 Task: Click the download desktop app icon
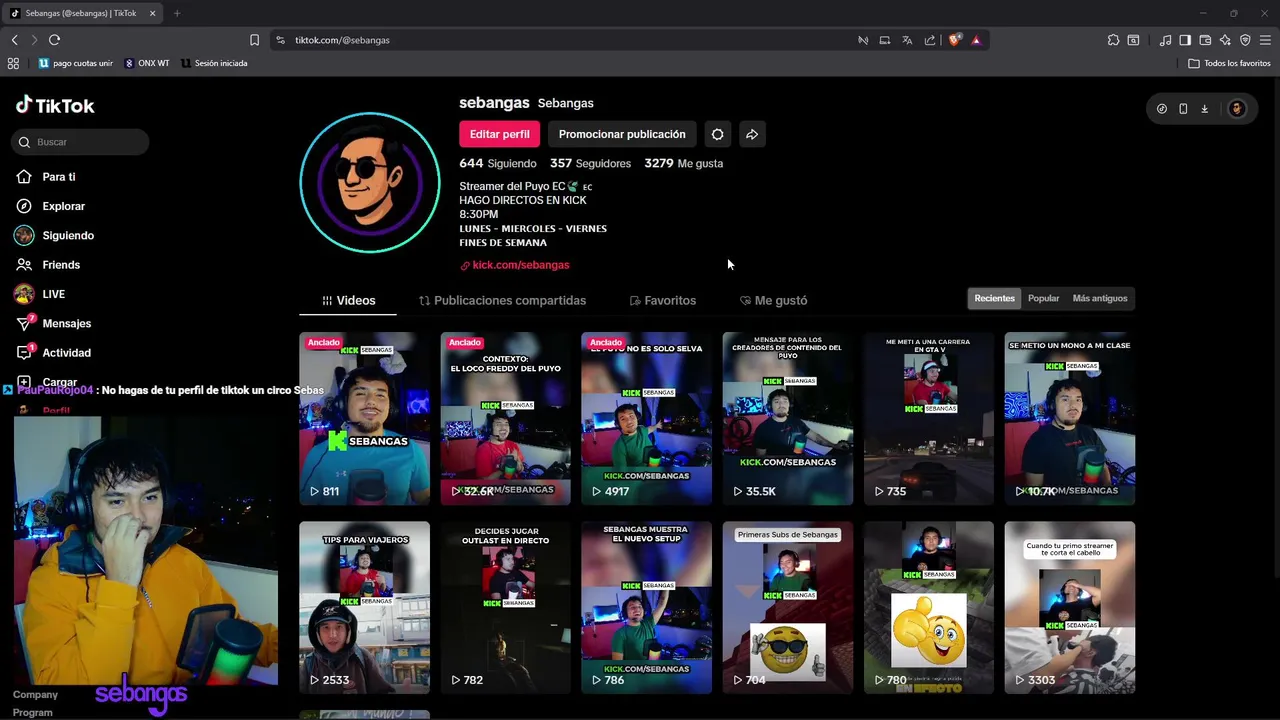point(1204,109)
